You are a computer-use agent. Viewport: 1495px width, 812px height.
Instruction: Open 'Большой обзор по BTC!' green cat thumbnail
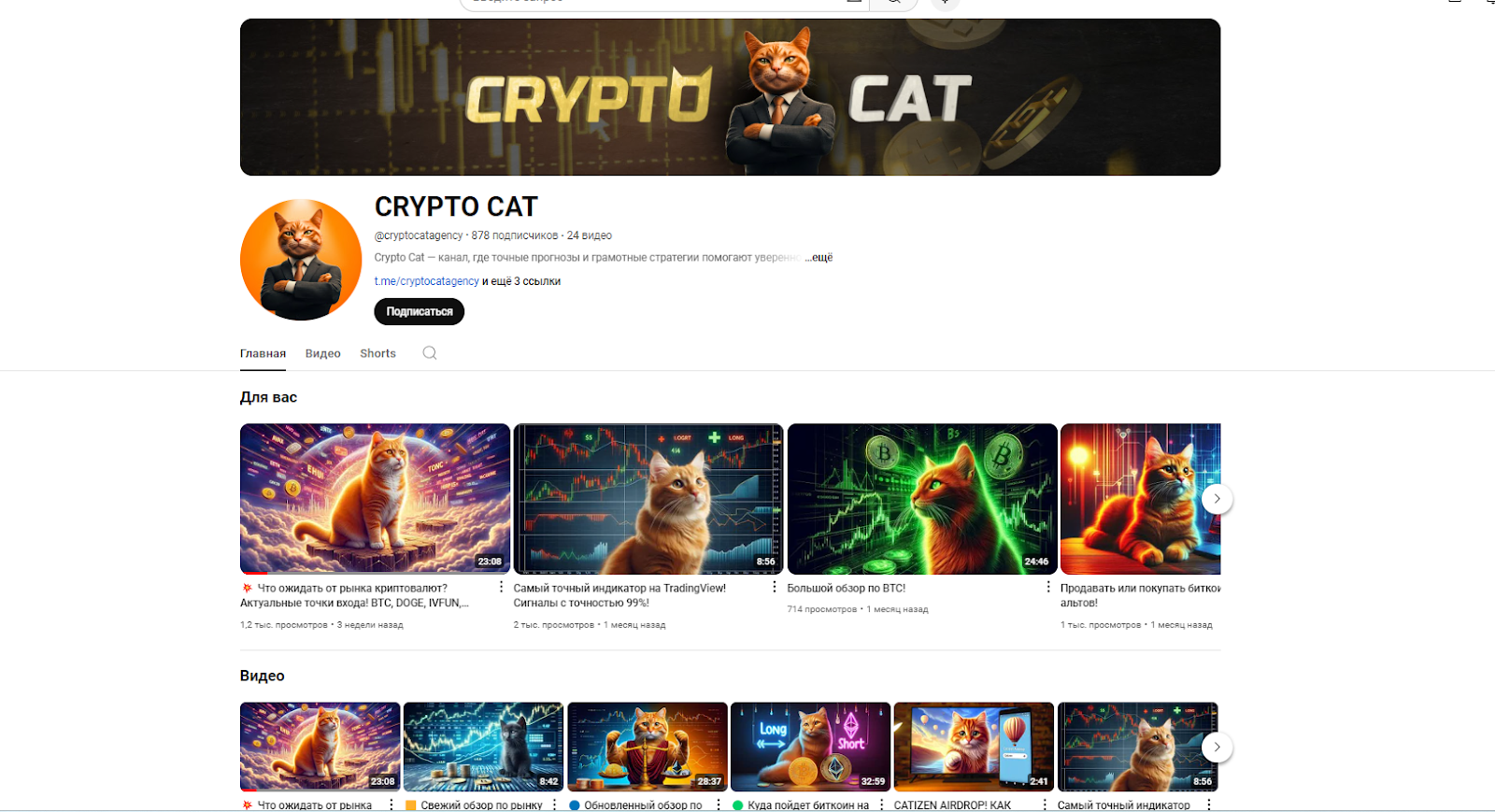pyautogui.click(x=922, y=499)
